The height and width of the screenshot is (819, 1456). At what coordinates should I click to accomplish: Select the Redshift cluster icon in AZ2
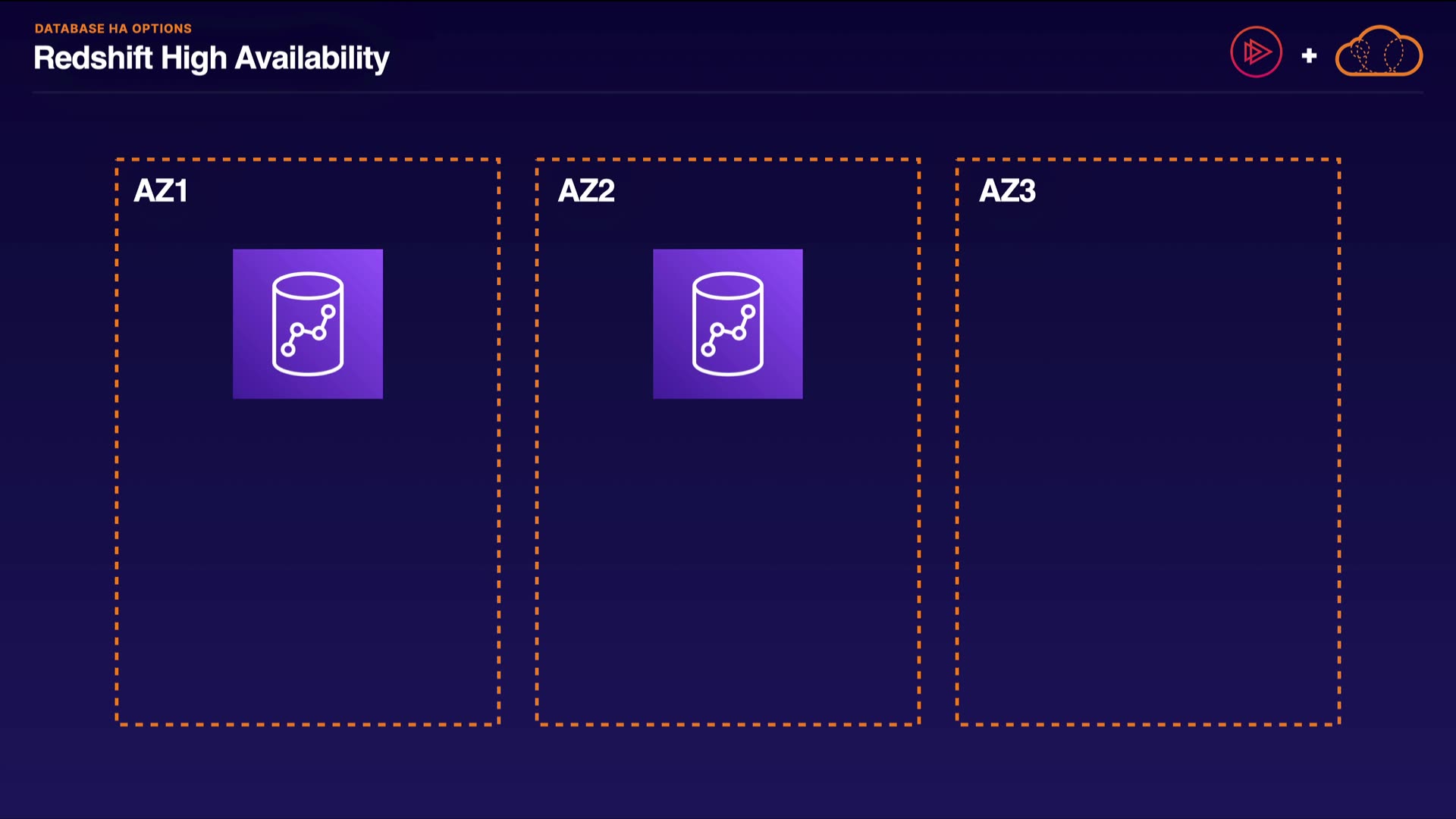tap(727, 324)
